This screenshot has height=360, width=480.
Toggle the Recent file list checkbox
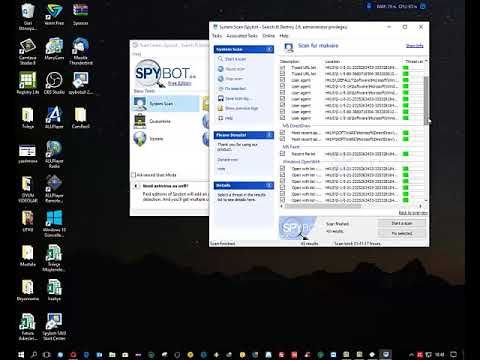282,154
